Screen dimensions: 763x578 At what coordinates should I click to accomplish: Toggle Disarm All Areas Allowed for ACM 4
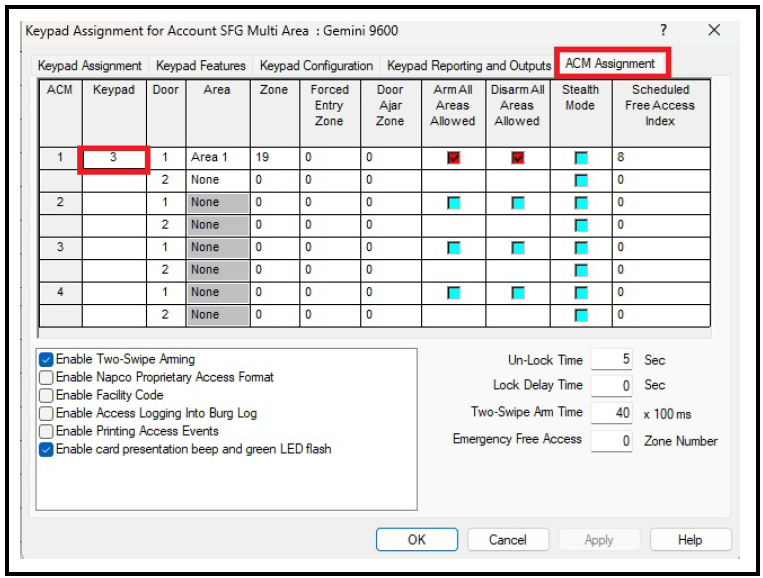click(518, 293)
